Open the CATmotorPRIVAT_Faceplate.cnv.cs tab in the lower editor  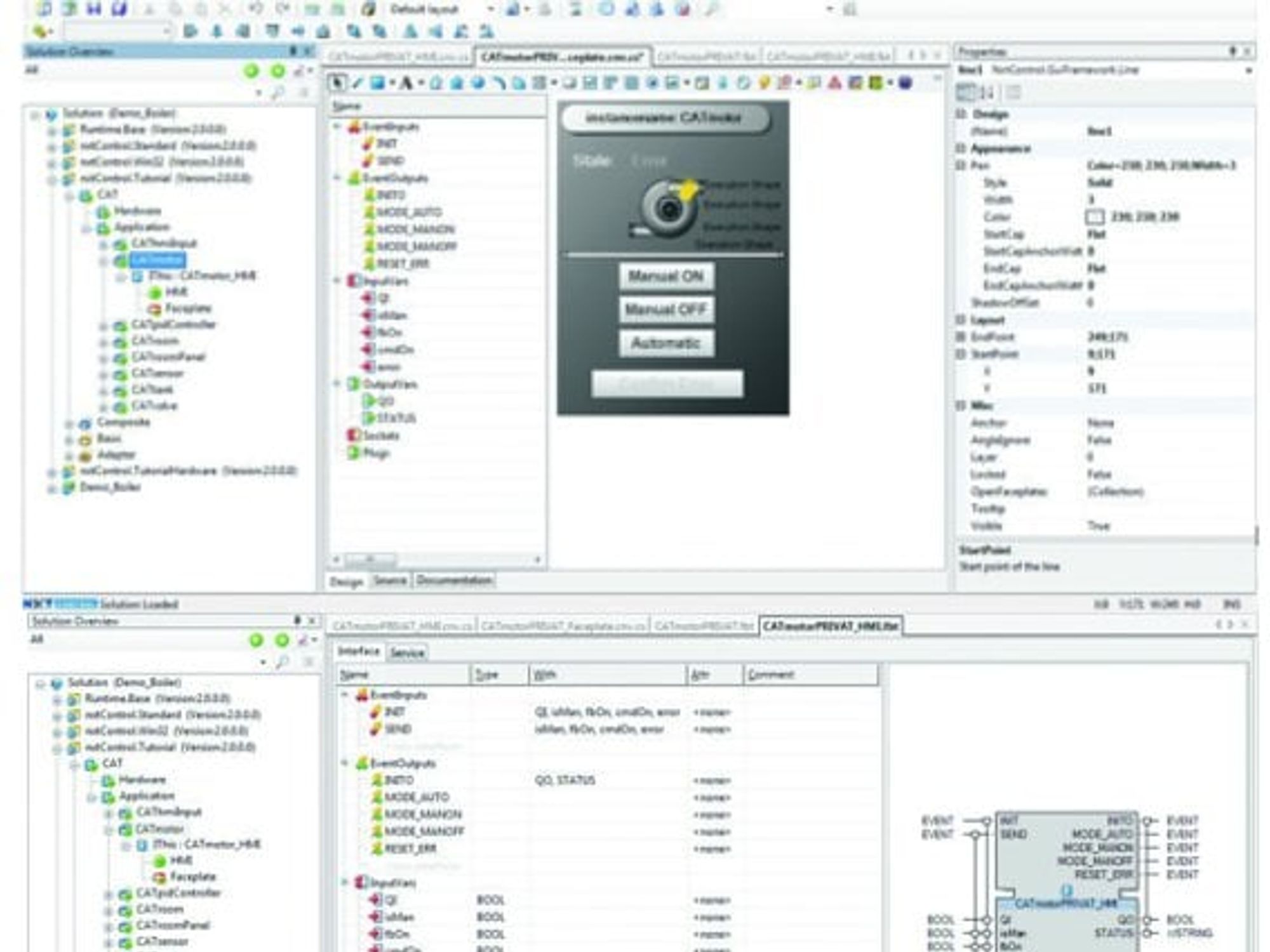pos(563,626)
